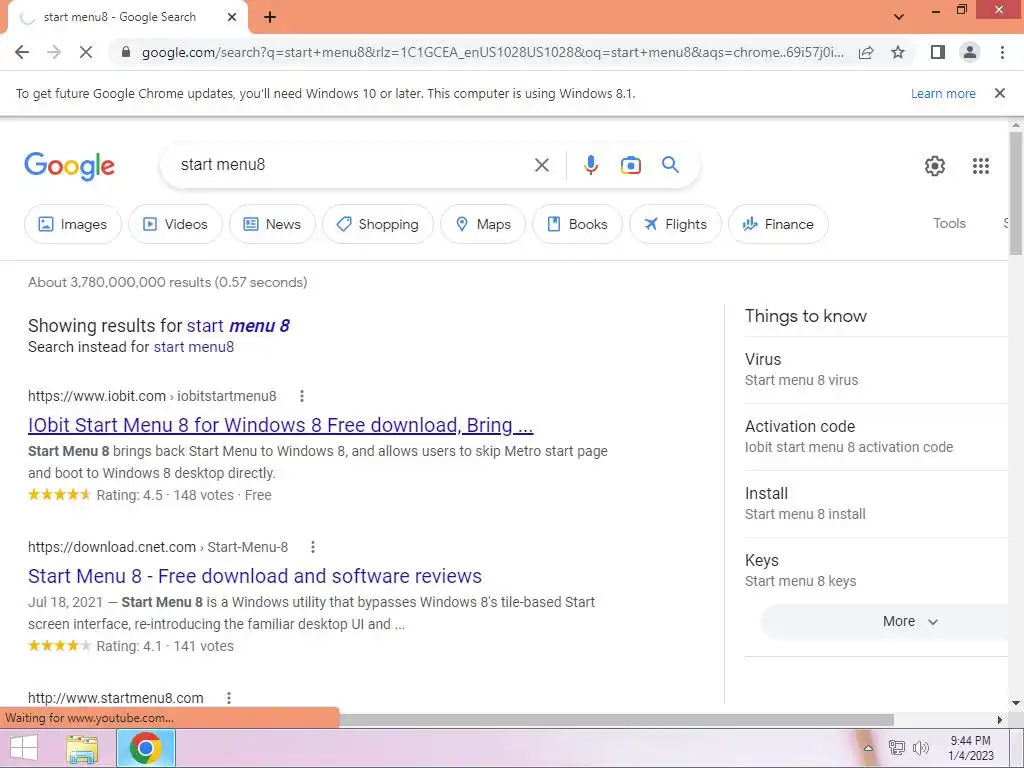The image size is (1024, 768).
Task: Show hidden system tray icons
Action: pos(868,748)
